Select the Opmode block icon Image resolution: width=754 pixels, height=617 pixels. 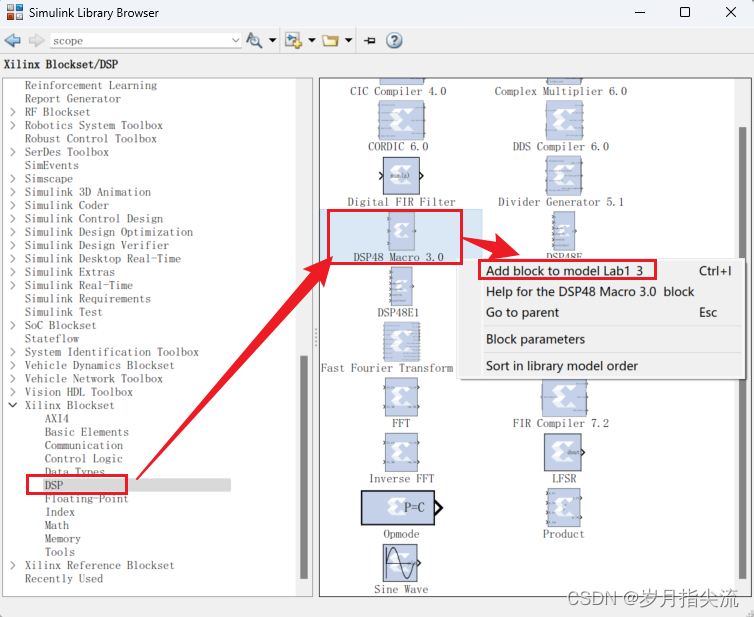click(x=402, y=507)
